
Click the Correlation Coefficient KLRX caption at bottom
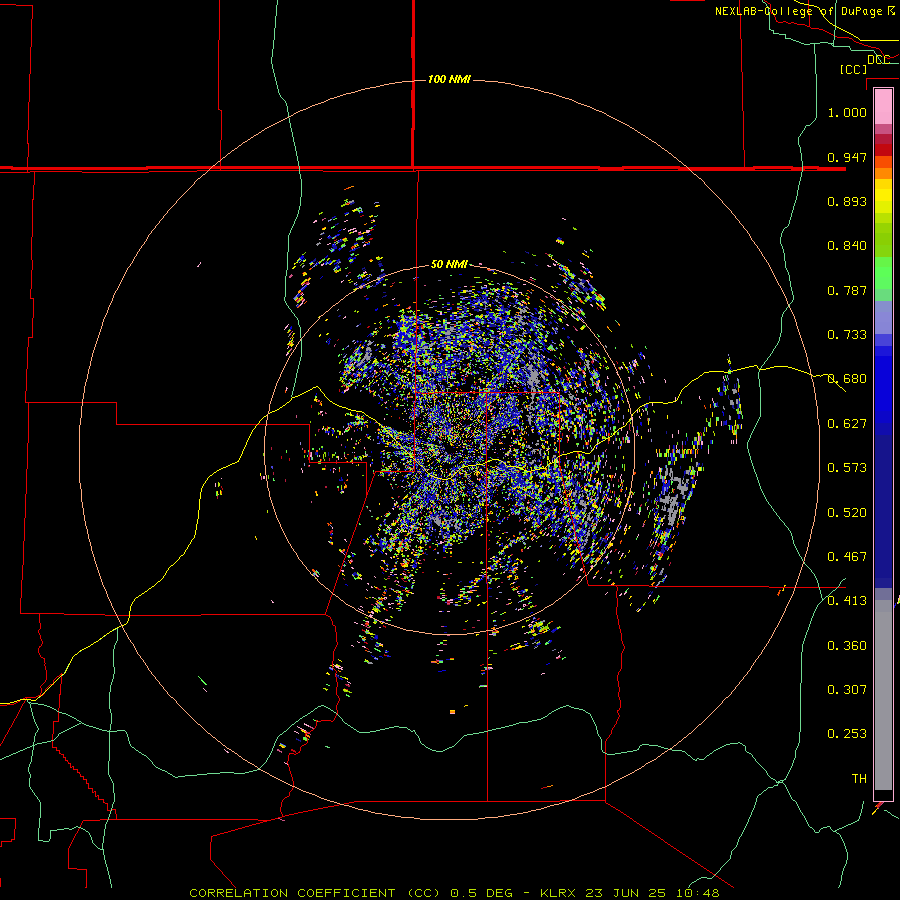454,893
